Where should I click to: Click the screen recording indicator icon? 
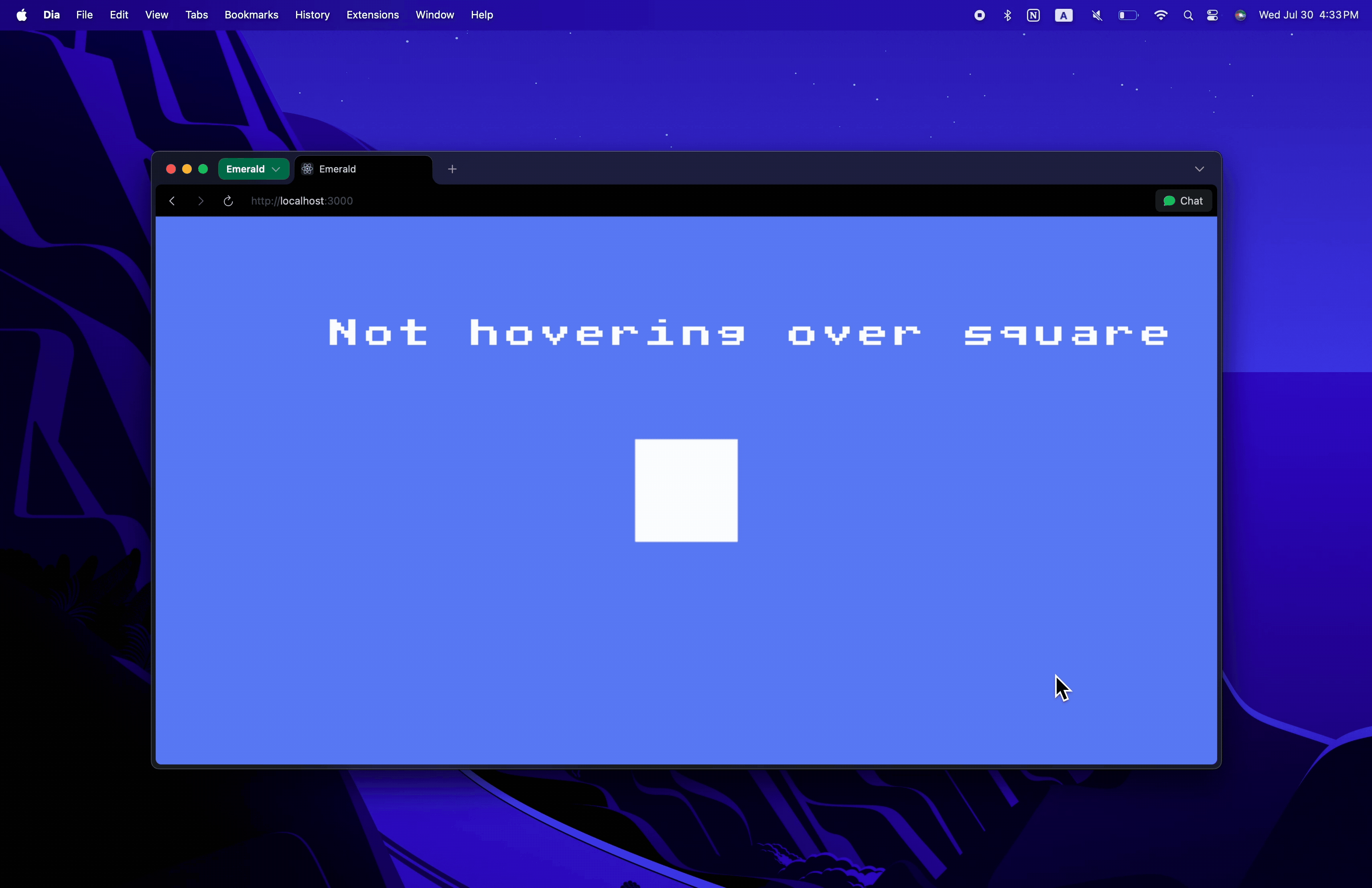point(979,16)
